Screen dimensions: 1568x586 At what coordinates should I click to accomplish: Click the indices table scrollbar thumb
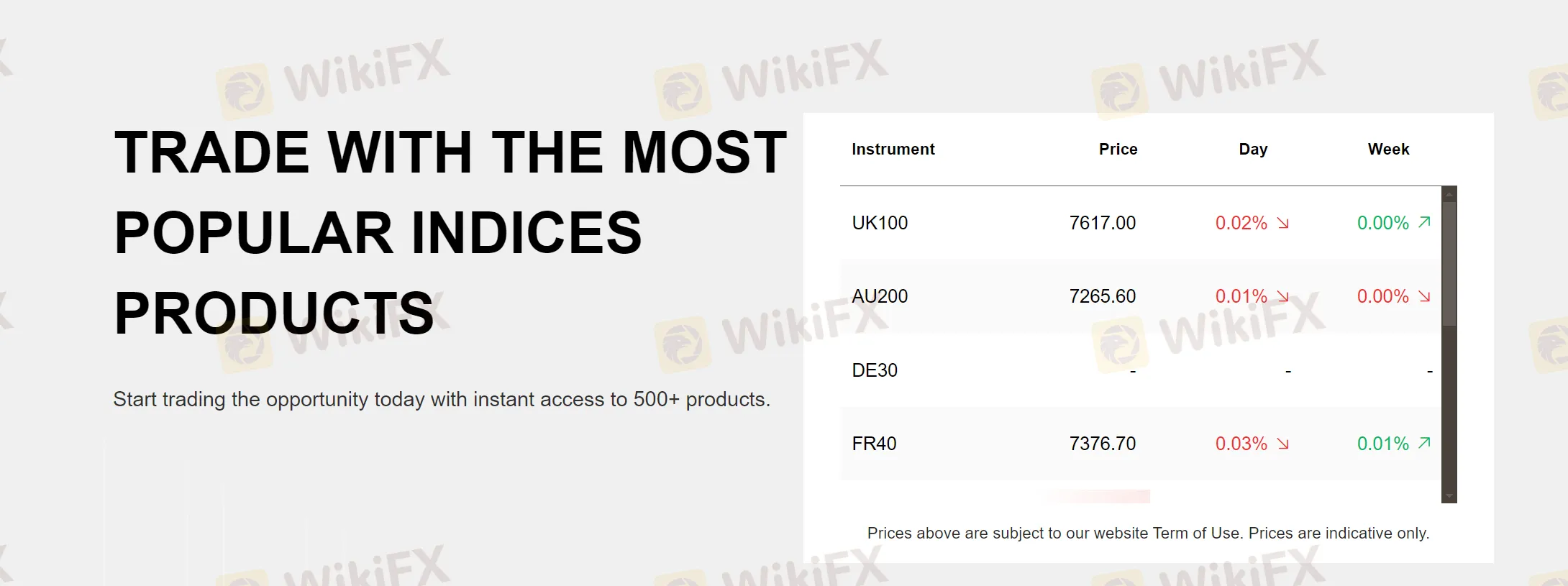pyautogui.click(x=1449, y=262)
